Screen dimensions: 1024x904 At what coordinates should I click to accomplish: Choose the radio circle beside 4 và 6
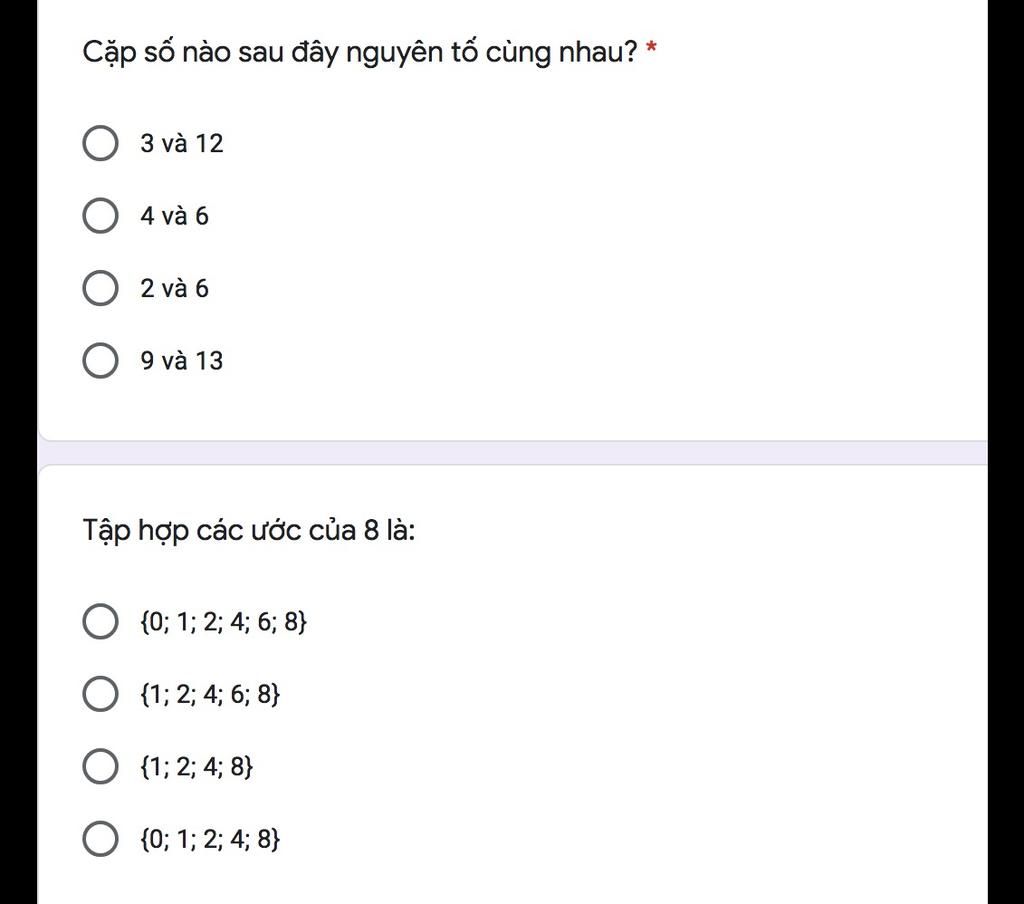(x=99, y=216)
